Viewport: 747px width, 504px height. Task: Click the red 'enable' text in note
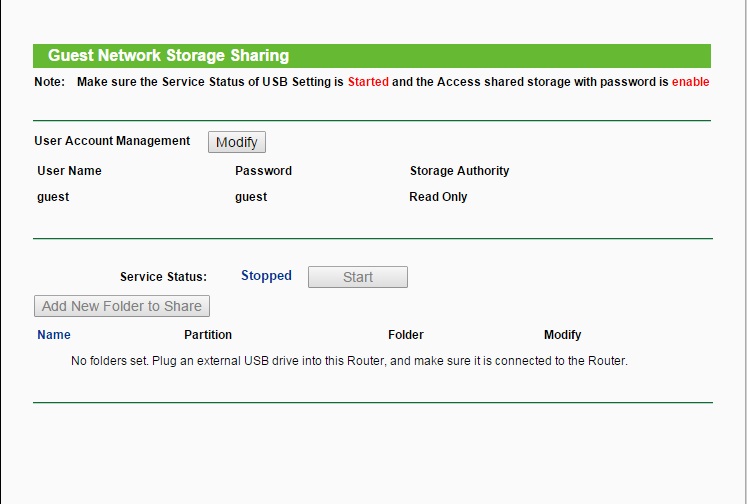(690, 82)
